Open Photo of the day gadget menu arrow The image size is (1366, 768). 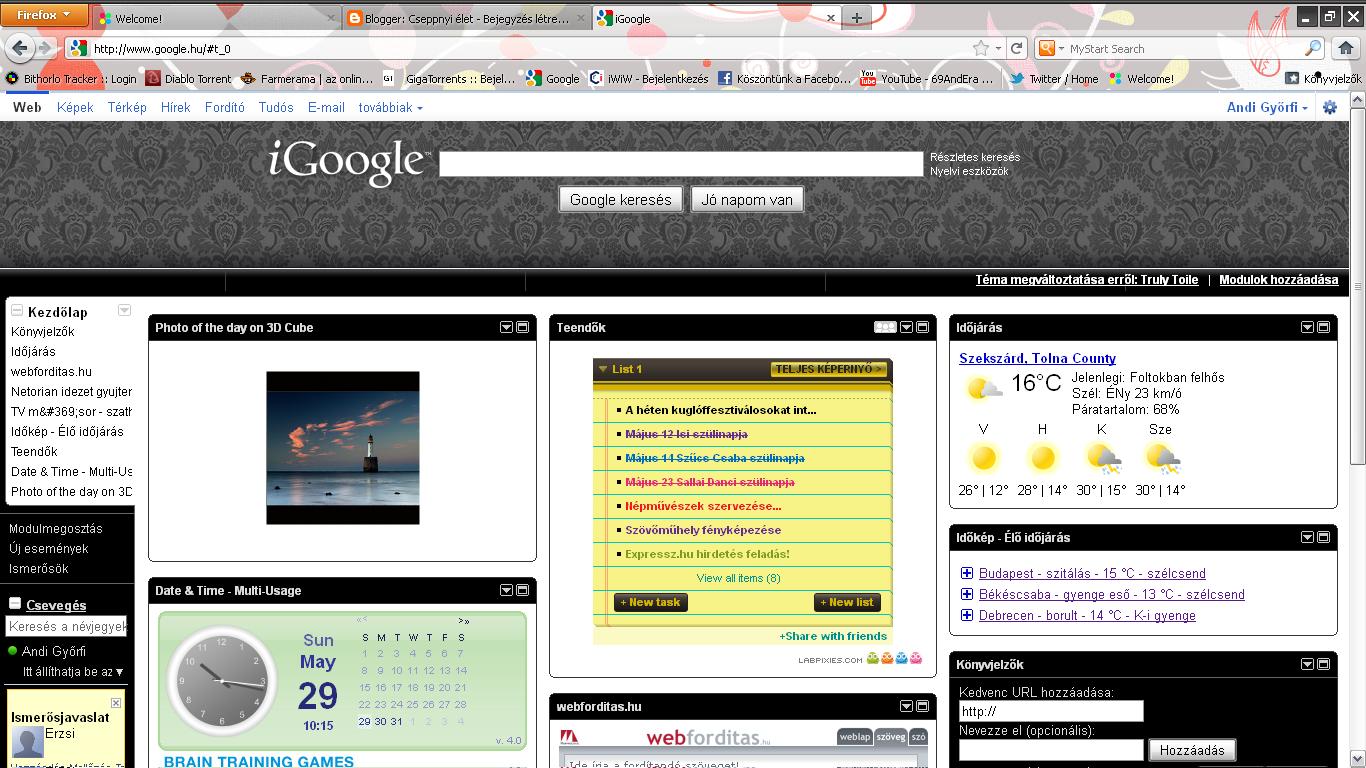point(506,327)
